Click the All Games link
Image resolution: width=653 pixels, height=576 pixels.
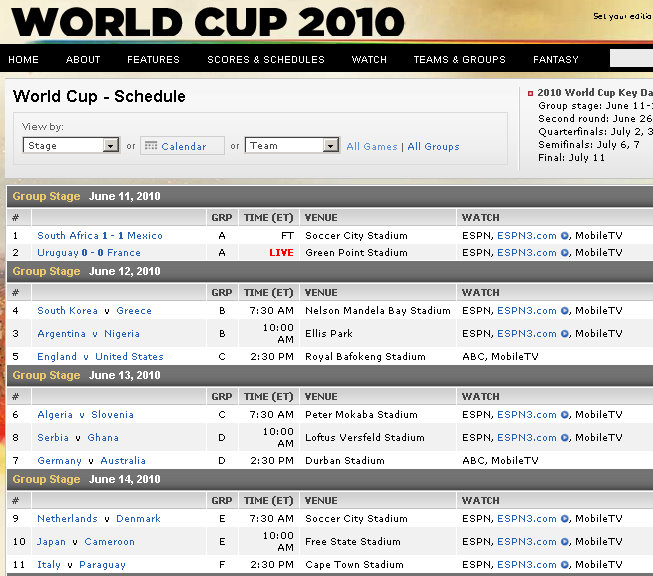click(x=372, y=147)
